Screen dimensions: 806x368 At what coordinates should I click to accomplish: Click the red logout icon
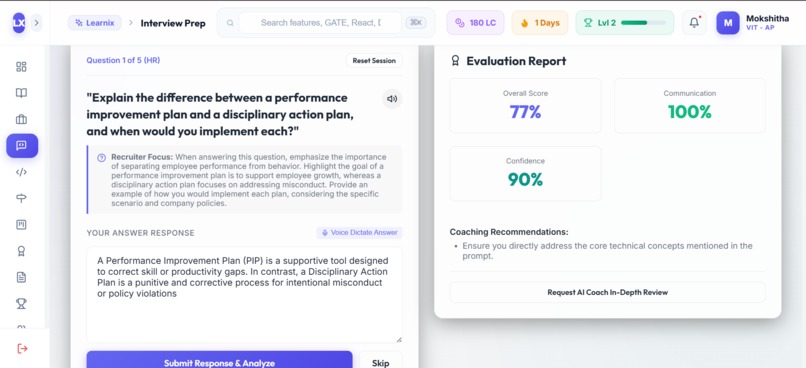22,348
